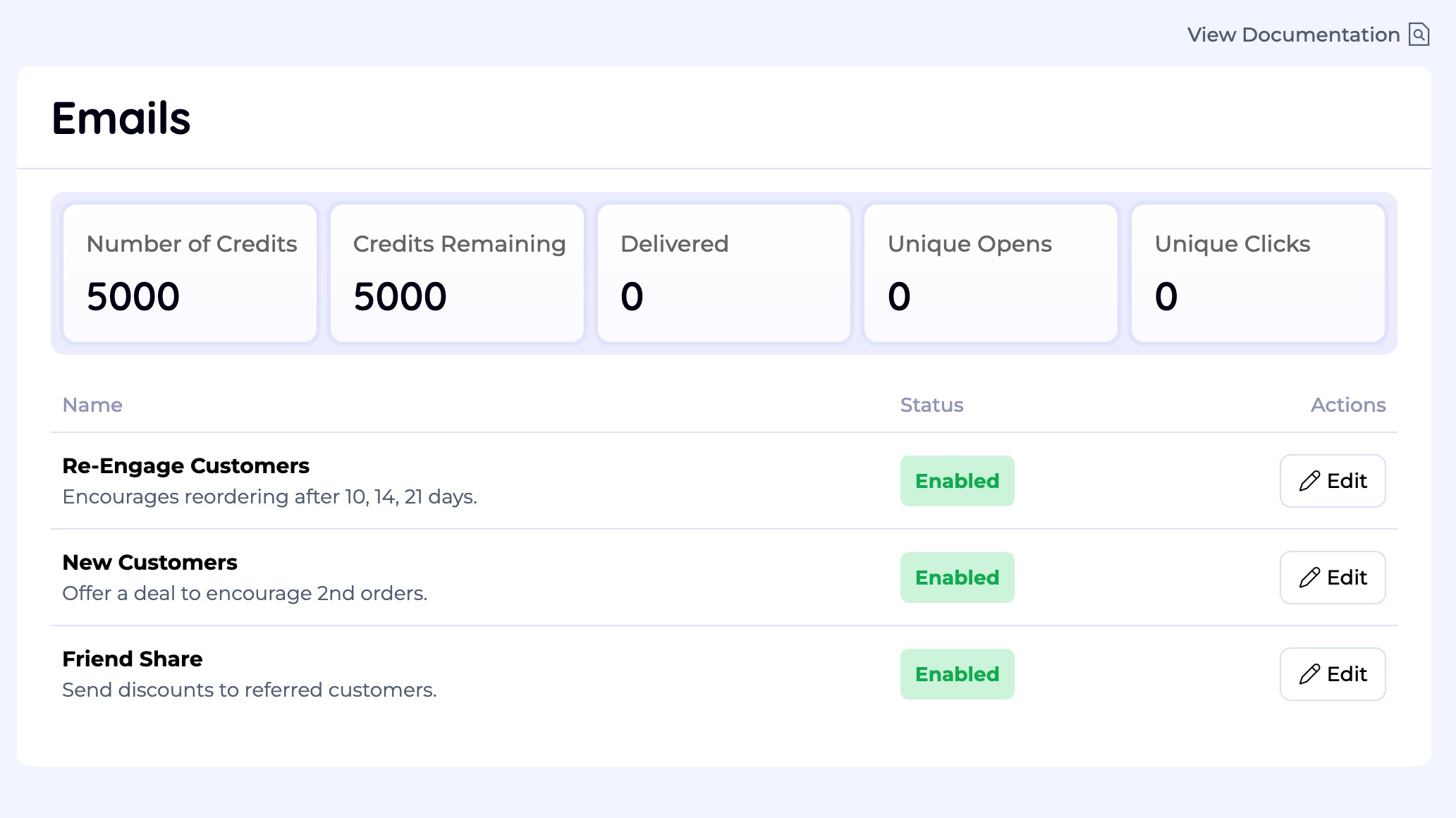
Task: Click pencil icon for Re-Engage Customers
Action: tap(1309, 481)
